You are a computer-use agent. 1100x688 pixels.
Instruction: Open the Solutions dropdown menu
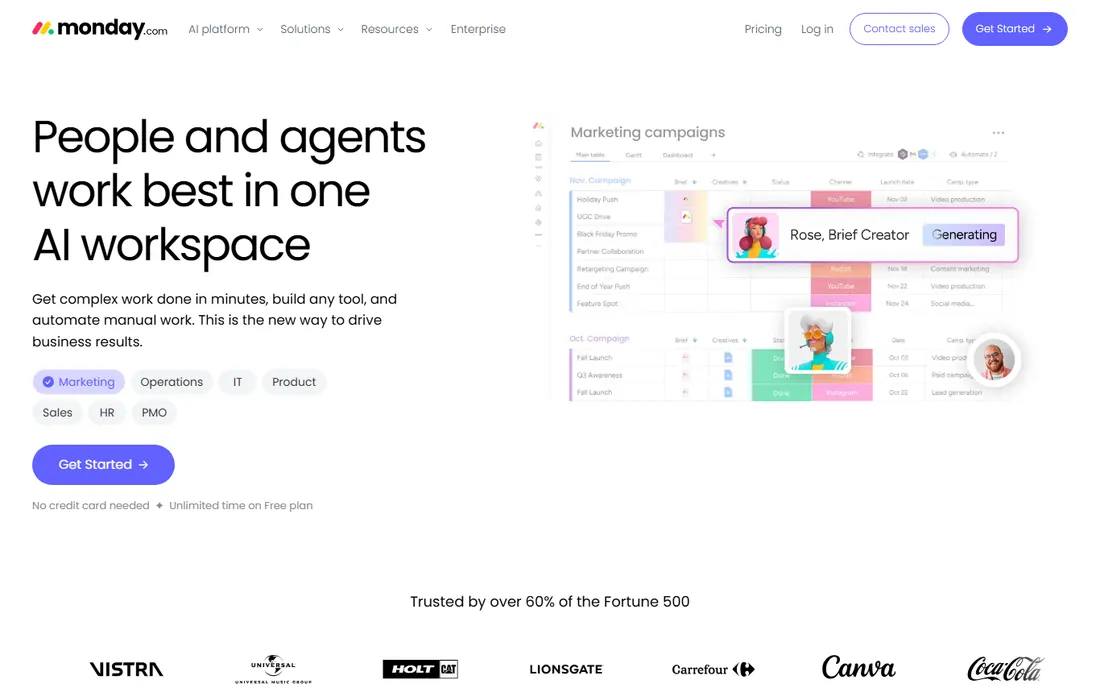(x=311, y=29)
